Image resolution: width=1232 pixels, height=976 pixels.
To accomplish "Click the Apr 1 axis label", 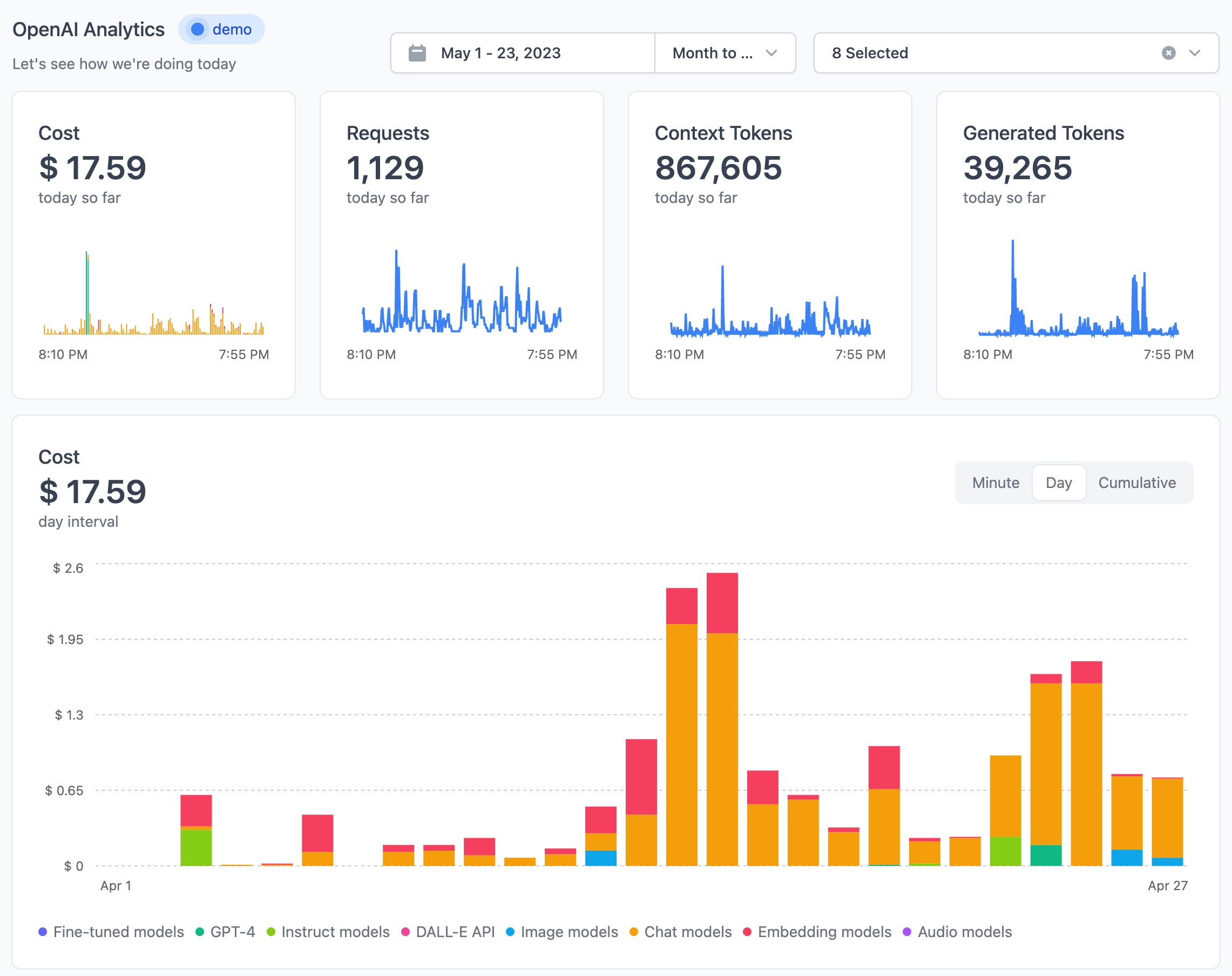I will coord(116,886).
